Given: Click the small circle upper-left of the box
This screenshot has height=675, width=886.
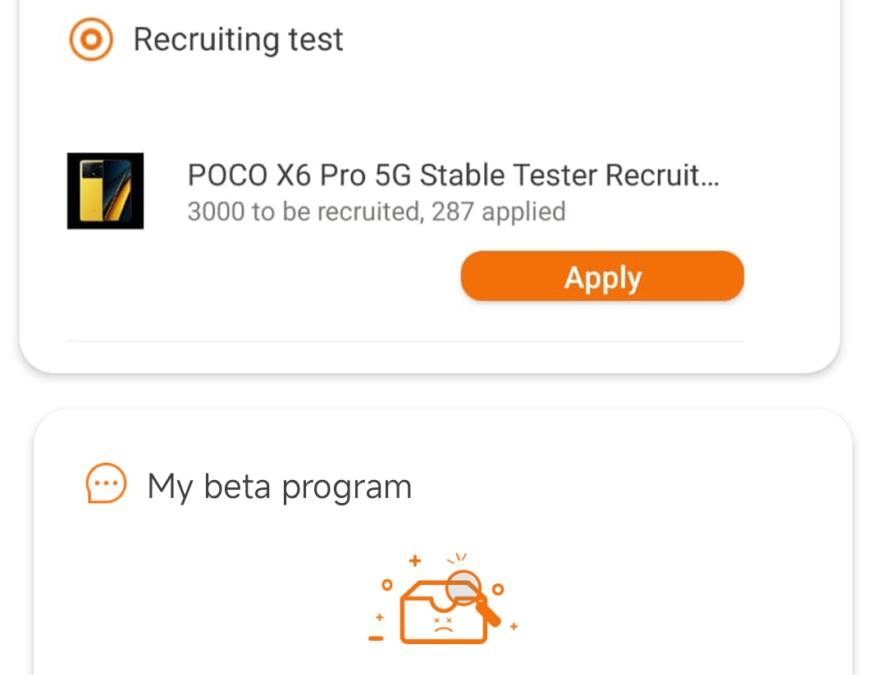Looking at the screenshot, I should [387, 583].
